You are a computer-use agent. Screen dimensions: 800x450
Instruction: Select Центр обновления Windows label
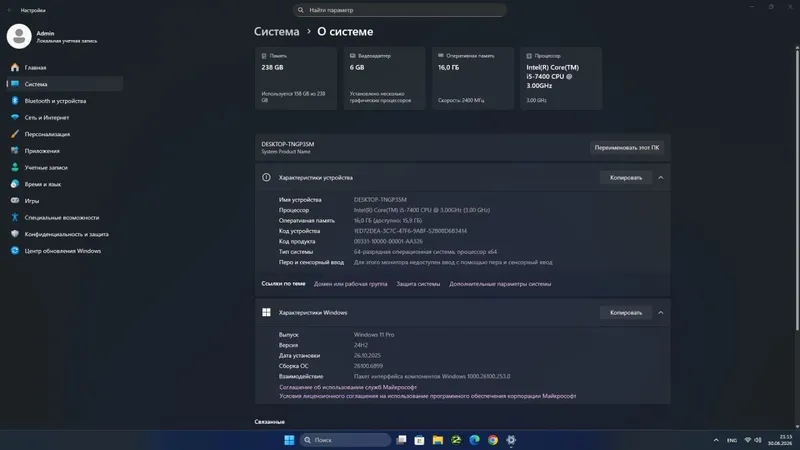63,251
